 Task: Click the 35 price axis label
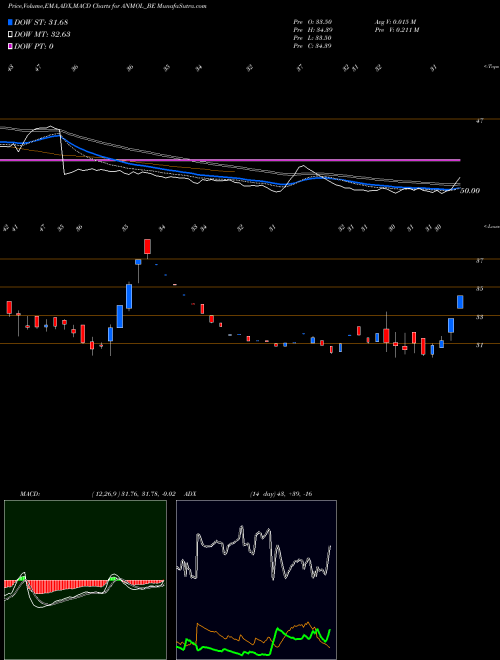(x=479, y=289)
